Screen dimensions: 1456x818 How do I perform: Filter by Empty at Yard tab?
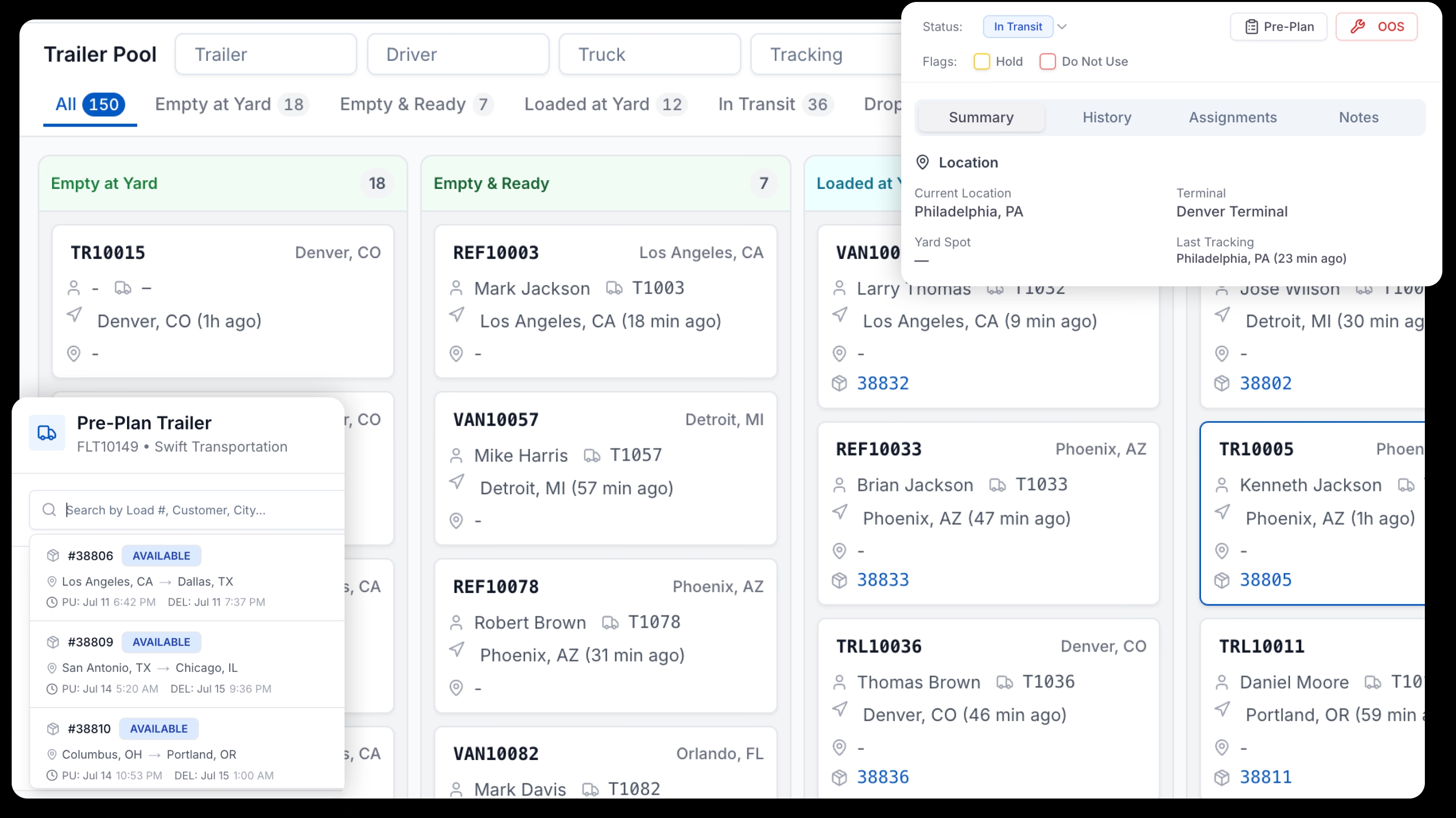232,105
